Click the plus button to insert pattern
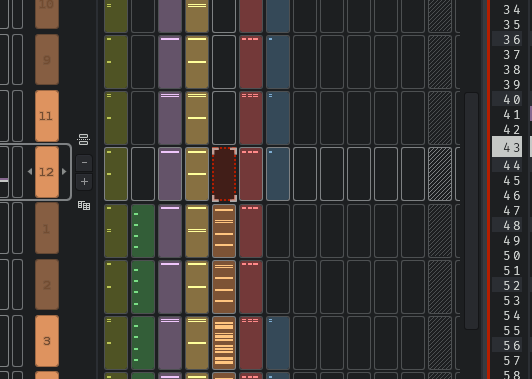The width and height of the screenshot is (532, 379). 84,182
